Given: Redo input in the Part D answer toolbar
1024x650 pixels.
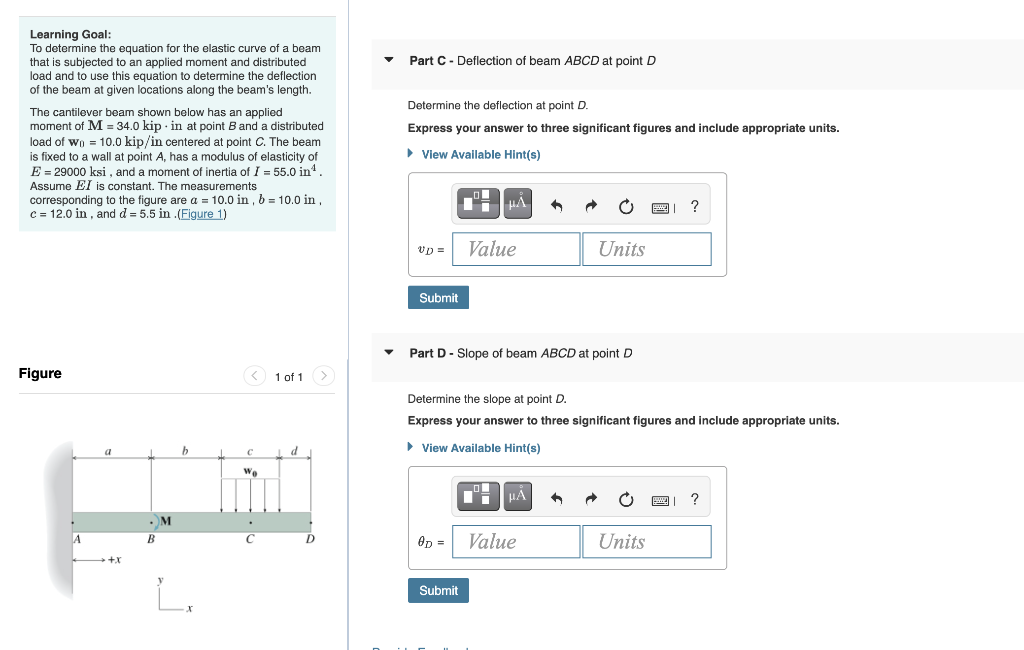Looking at the screenshot, I should click(x=591, y=496).
